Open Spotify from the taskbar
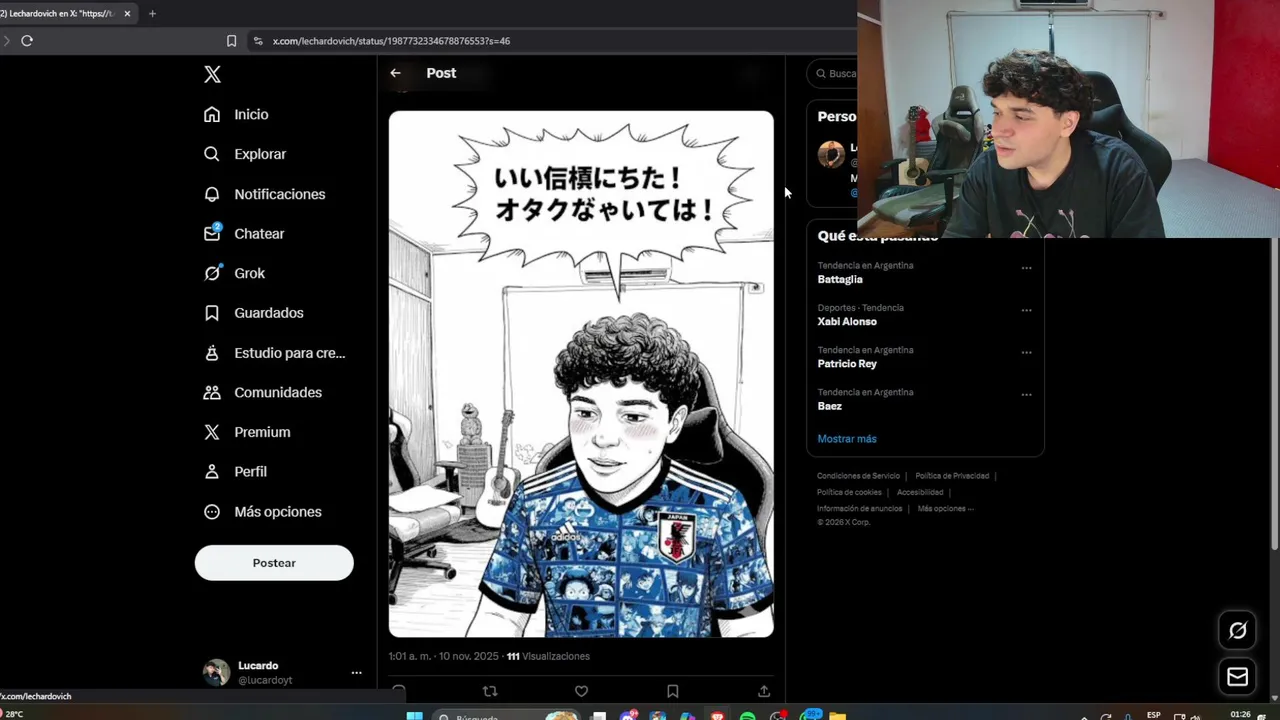Screen dimensions: 1280x720 [747, 716]
